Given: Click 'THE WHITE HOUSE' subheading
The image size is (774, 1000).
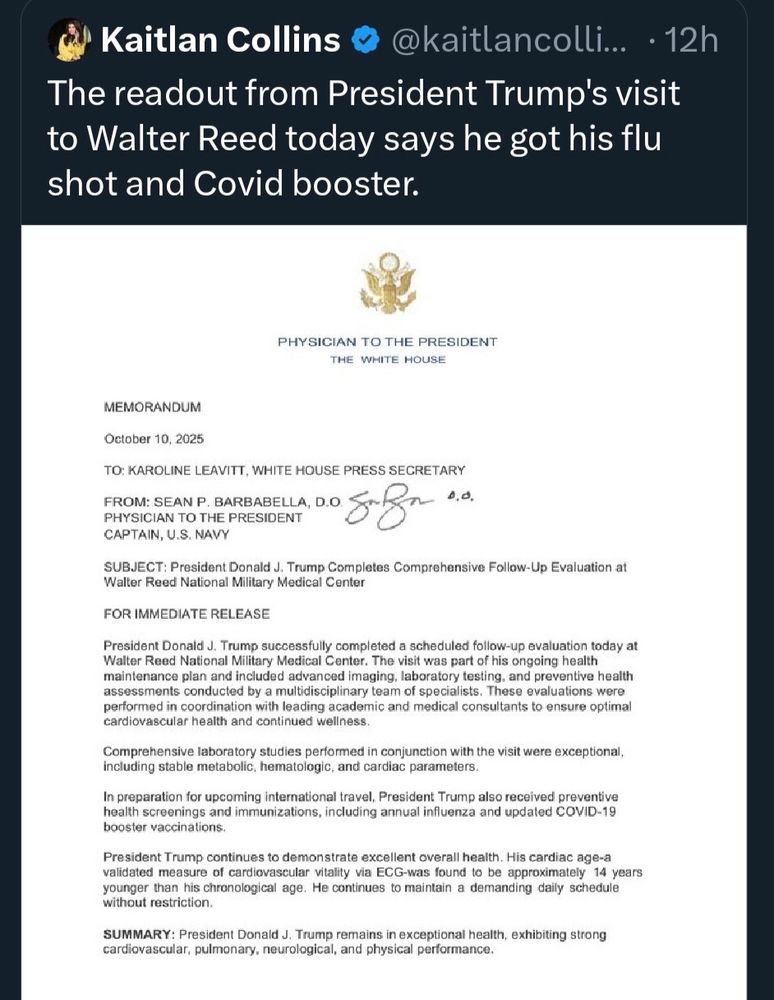Looking at the screenshot, I should tap(387, 360).
